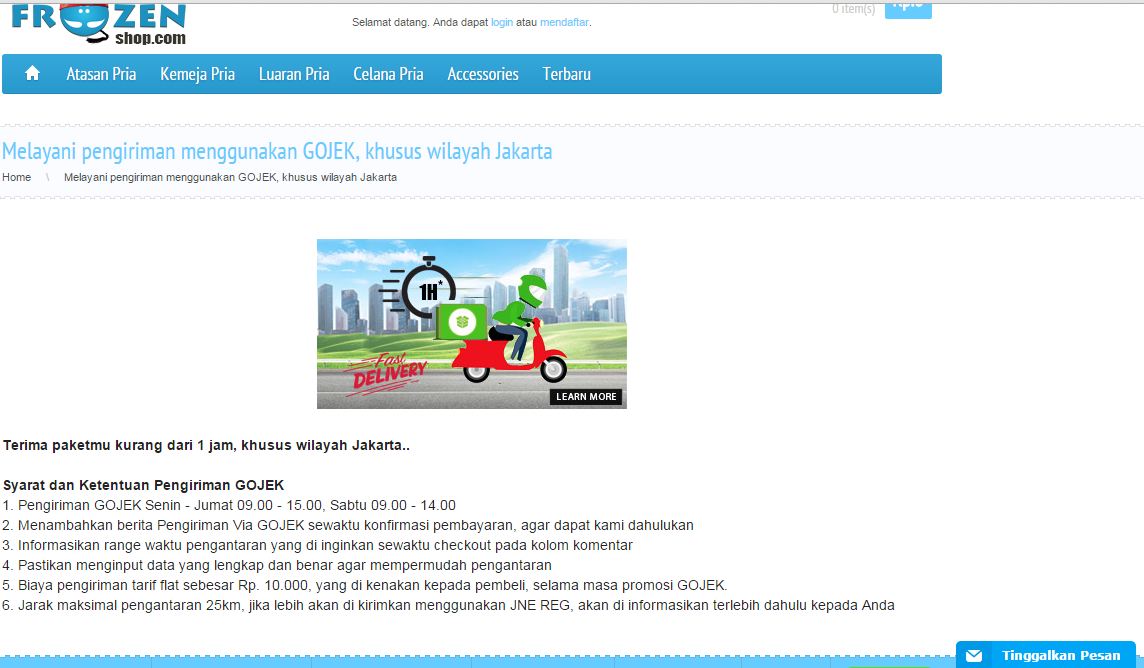Viewport: 1144px width, 668px height.
Task: Click the envelope icon in Tinggalkan Pesan
Action: pyautogui.click(x=974, y=656)
